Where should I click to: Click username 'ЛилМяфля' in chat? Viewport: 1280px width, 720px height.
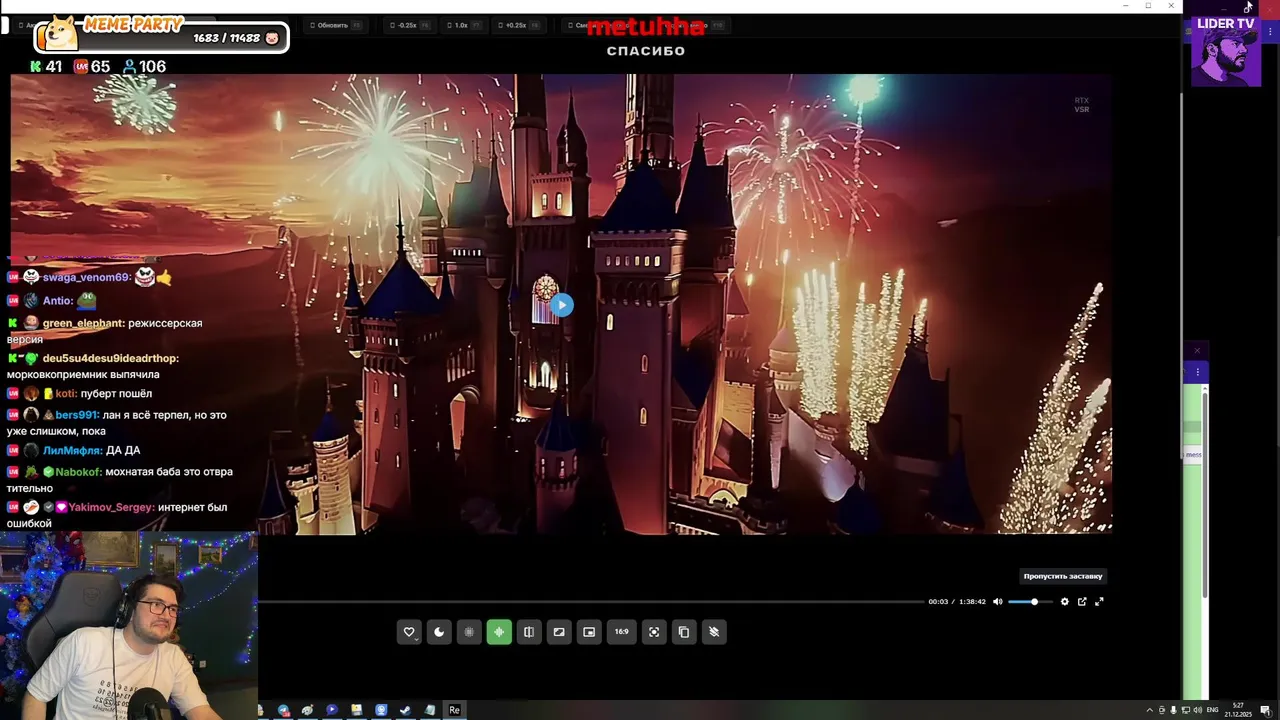pyautogui.click(x=72, y=450)
